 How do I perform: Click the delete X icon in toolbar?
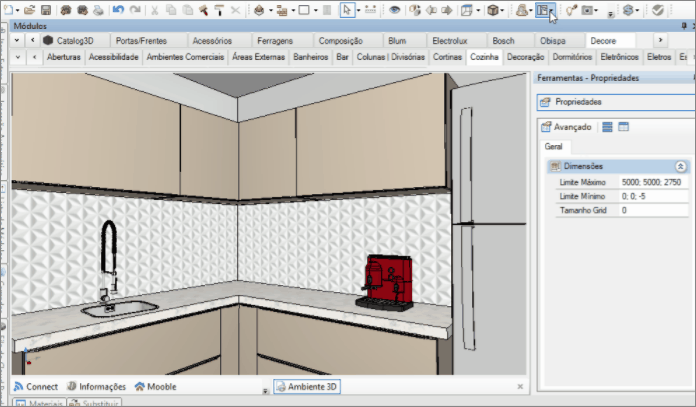[236, 10]
